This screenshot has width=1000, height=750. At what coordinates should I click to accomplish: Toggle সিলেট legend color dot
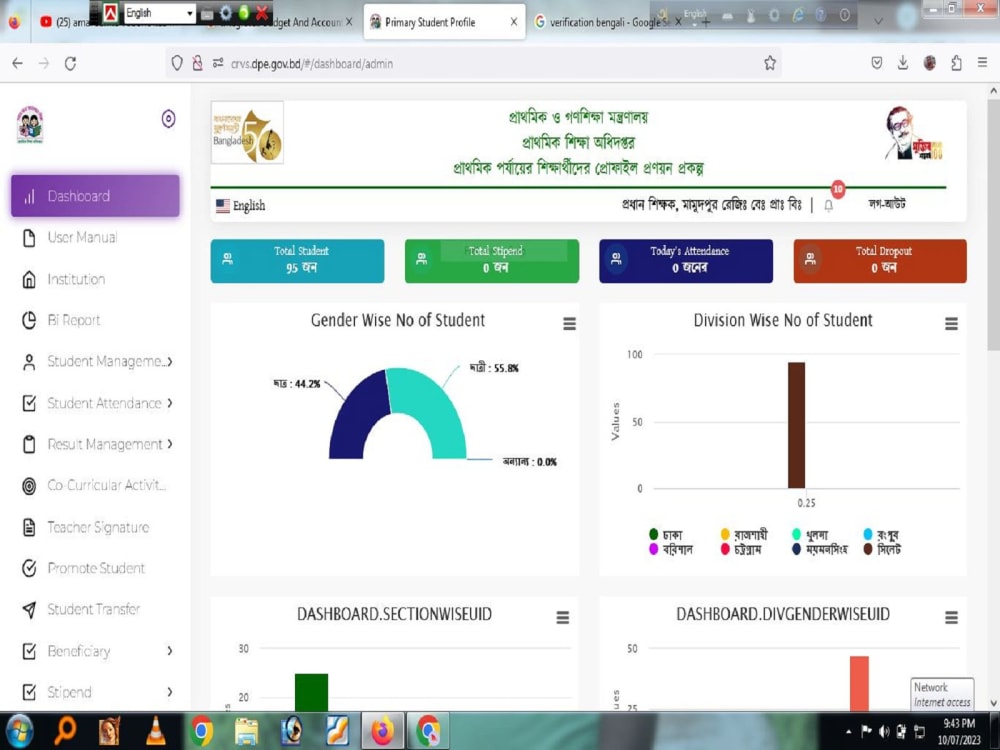868,548
